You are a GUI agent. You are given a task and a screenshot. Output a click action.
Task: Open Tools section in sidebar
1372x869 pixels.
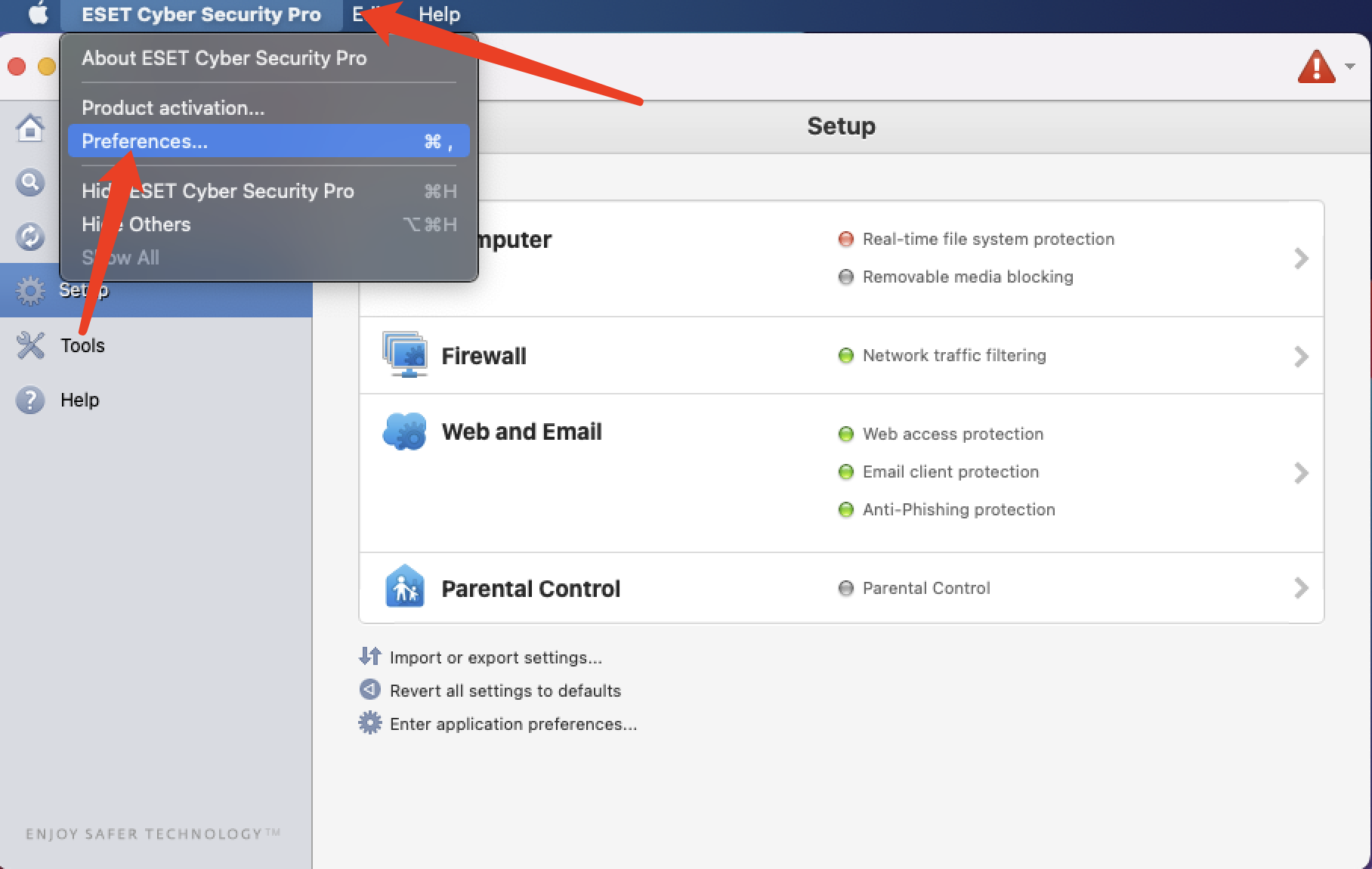[156, 345]
